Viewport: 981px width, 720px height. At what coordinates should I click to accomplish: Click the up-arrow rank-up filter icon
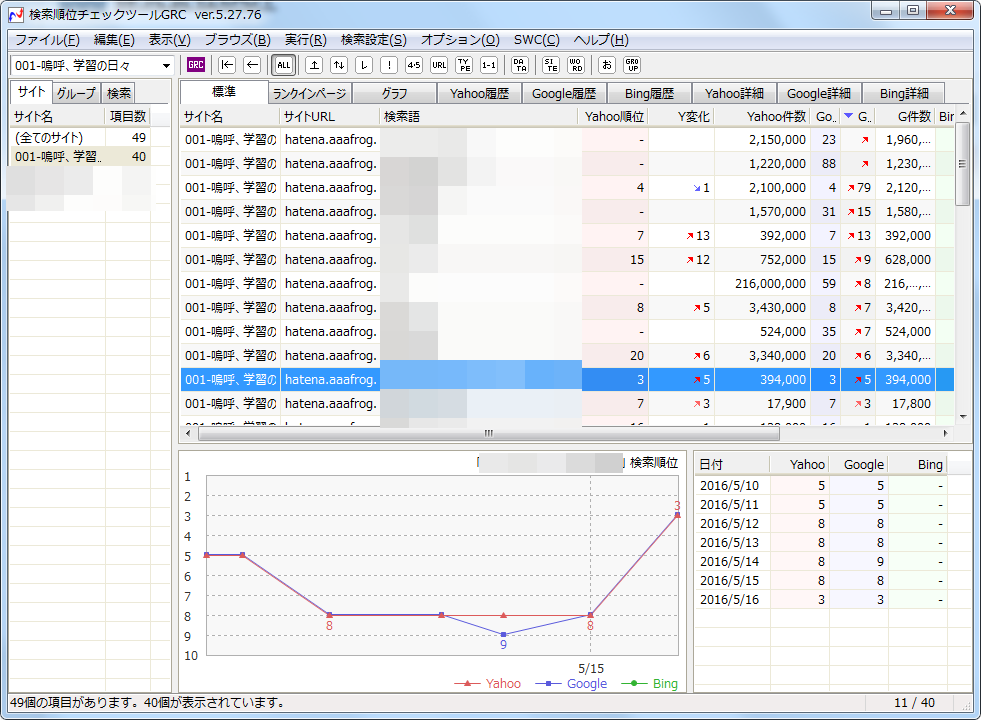tap(314, 64)
